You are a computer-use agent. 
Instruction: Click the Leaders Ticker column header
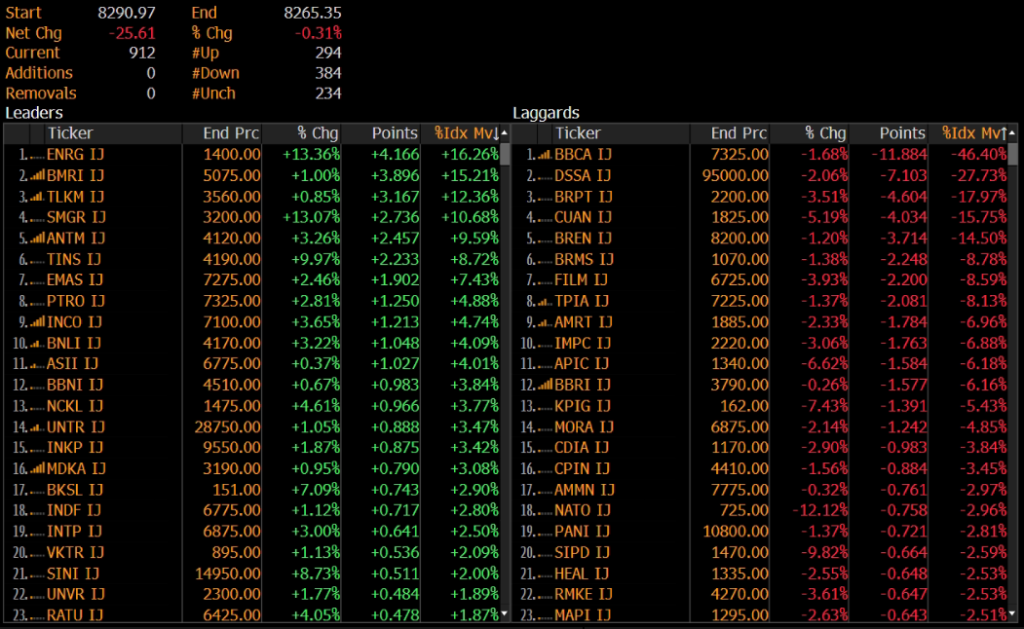pyautogui.click(x=70, y=133)
